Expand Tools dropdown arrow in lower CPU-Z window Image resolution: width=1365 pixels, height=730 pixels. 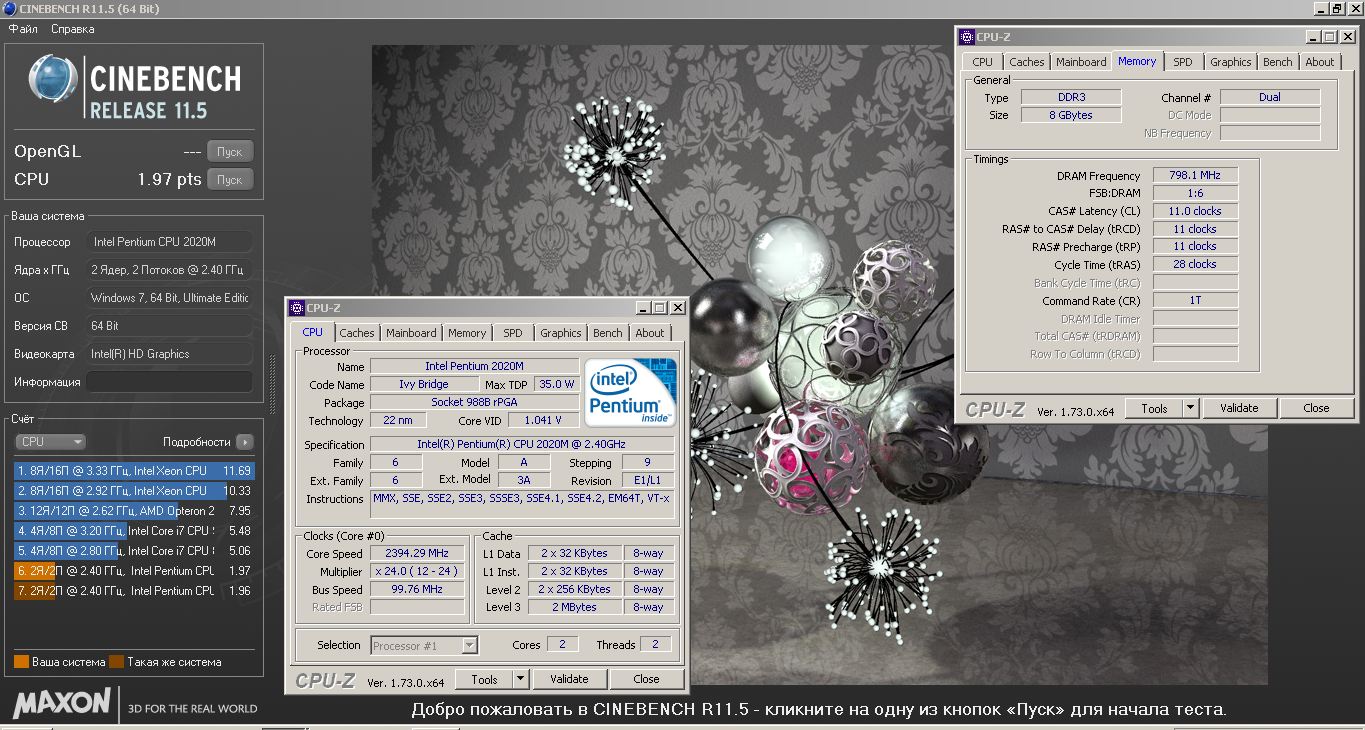520,679
